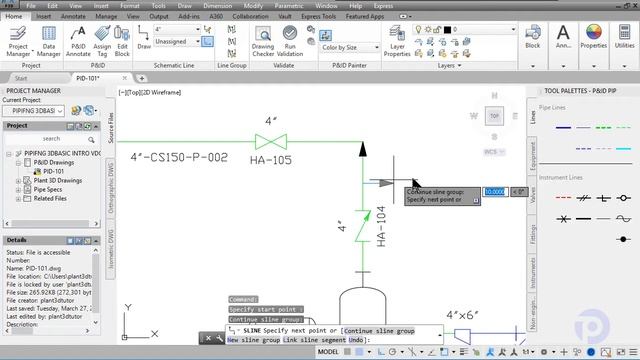Switch to the Annotate ribbon tab
Image resolution: width=640 pixels, height=360 pixels.
pos(73,16)
